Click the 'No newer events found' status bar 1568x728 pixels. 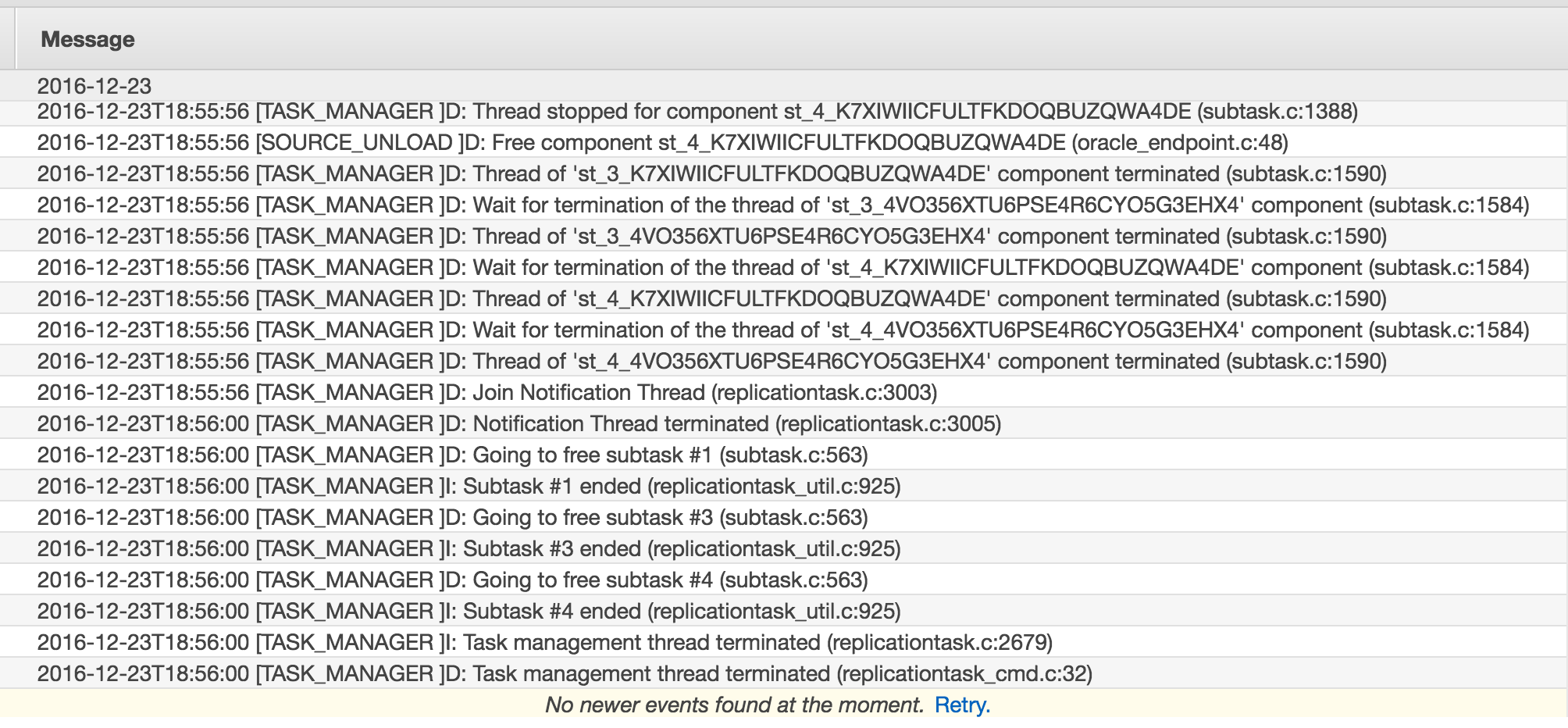click(x=734, y=705)
